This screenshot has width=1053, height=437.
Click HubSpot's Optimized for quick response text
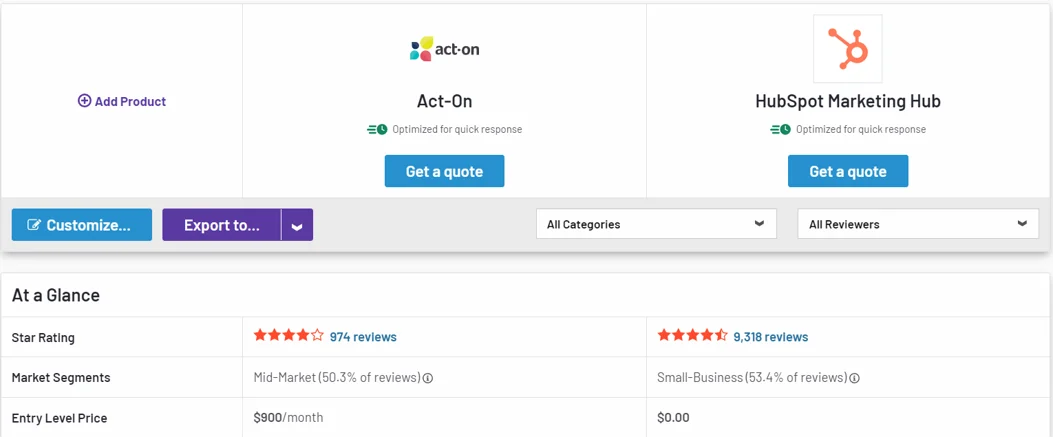click(860, 130)
